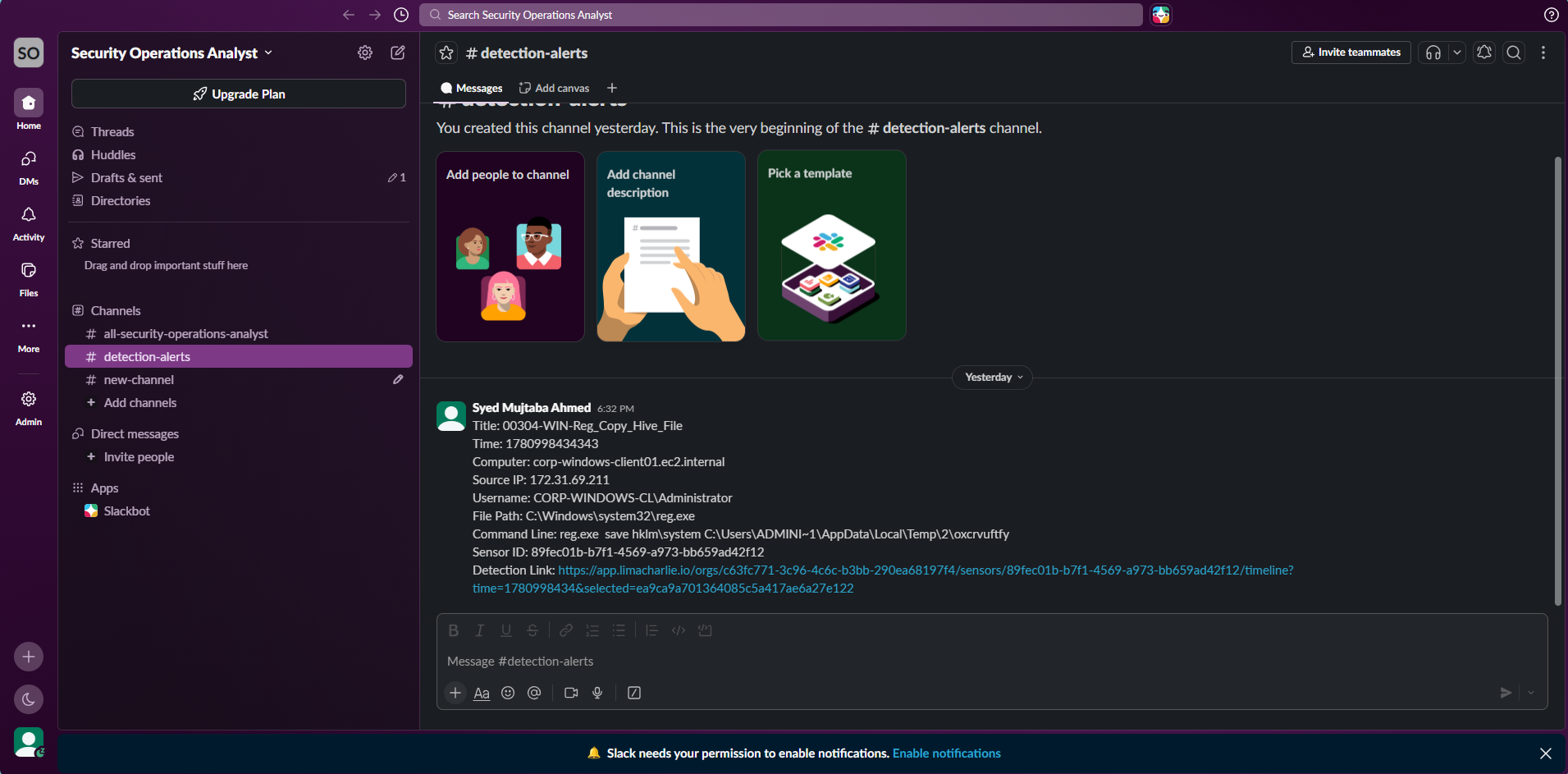Open the Files sidebar view
1568x774 pixels.
29,279
